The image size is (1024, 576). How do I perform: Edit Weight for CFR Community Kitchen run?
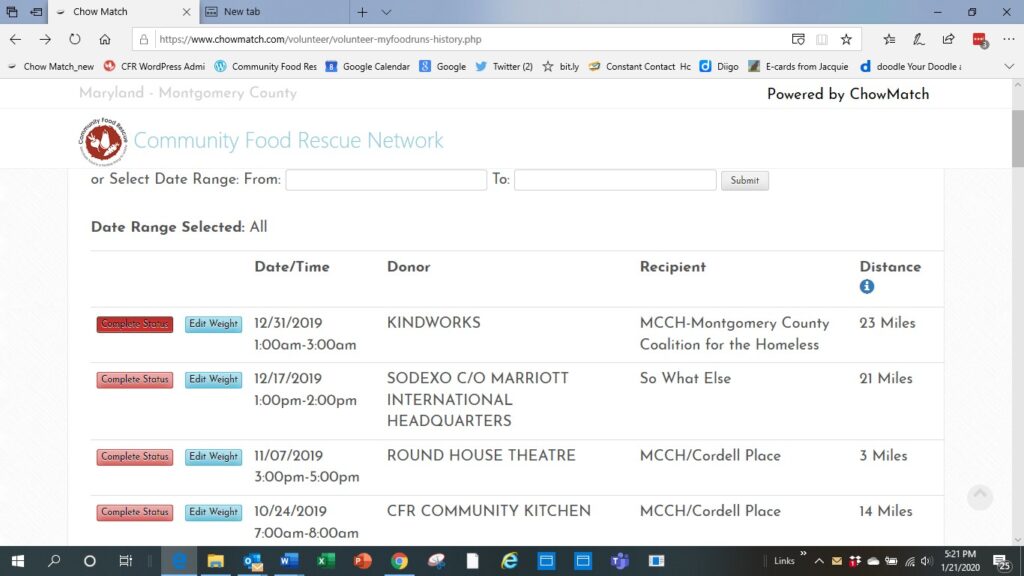(x=214, y=512)
